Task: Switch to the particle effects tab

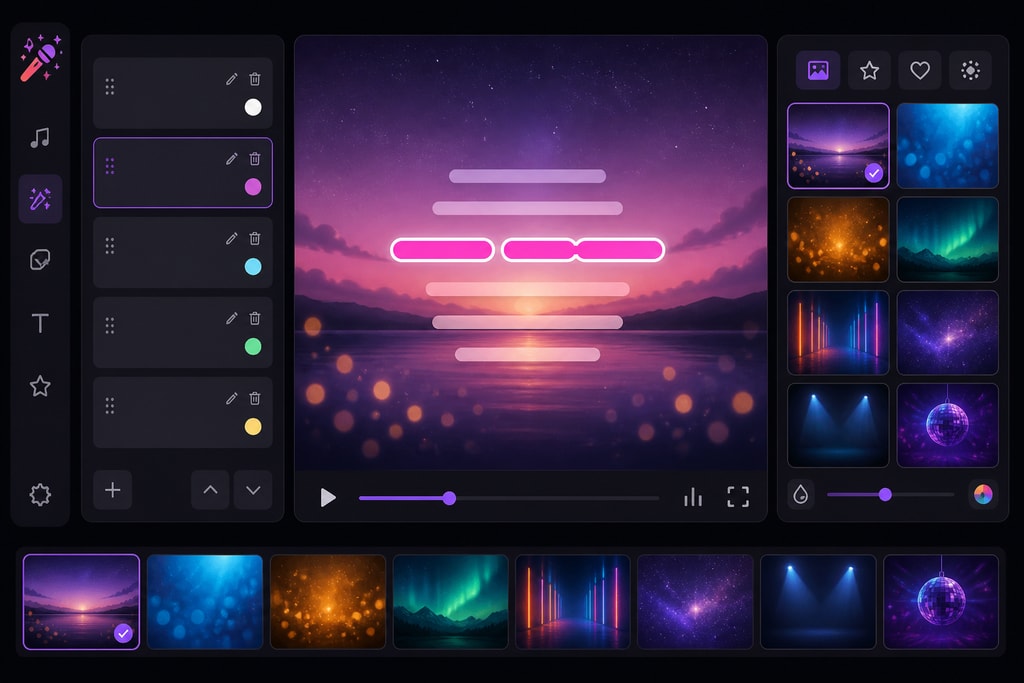Action: (970, 70)
